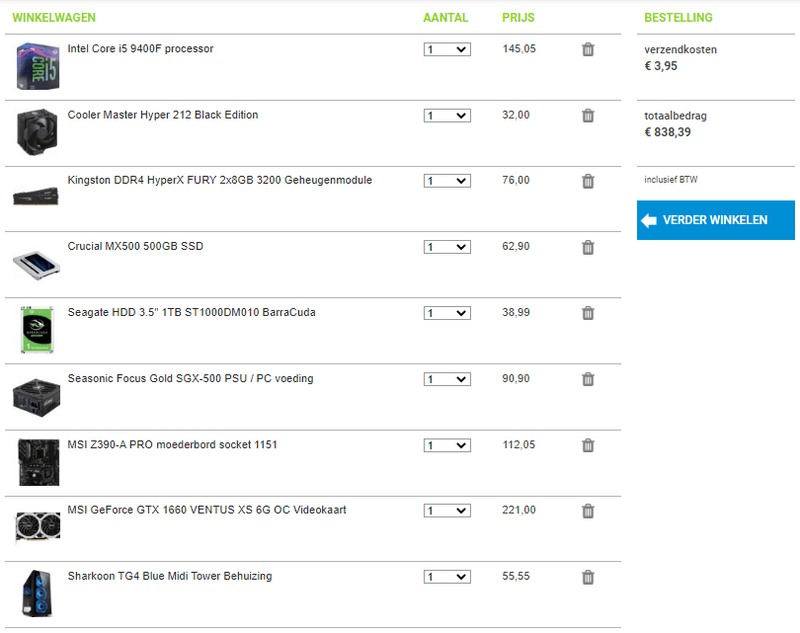Delete the MSI GTX 1660 video card row

coord(588,511)
